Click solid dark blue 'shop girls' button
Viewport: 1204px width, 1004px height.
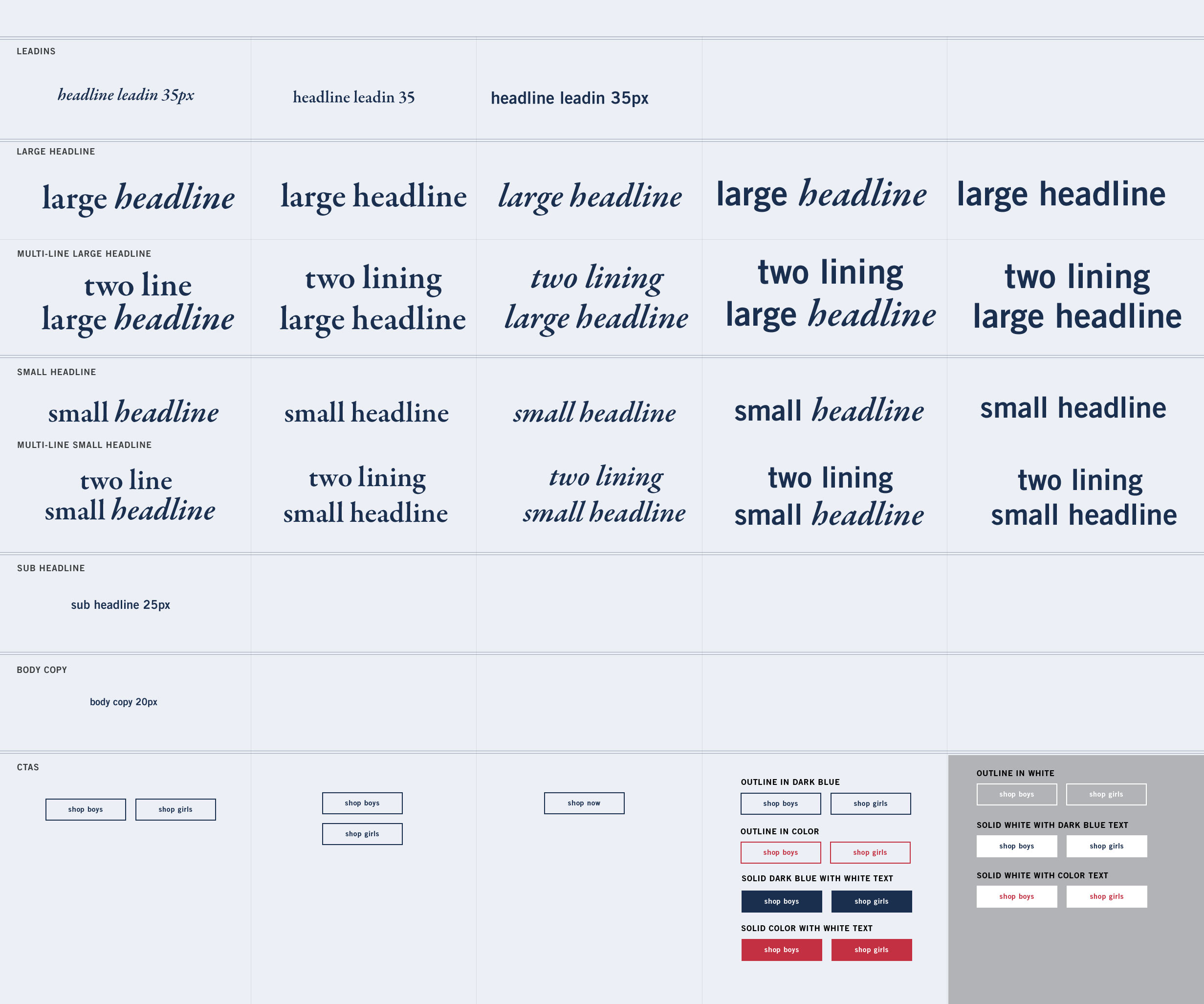(x=872, y=901)
